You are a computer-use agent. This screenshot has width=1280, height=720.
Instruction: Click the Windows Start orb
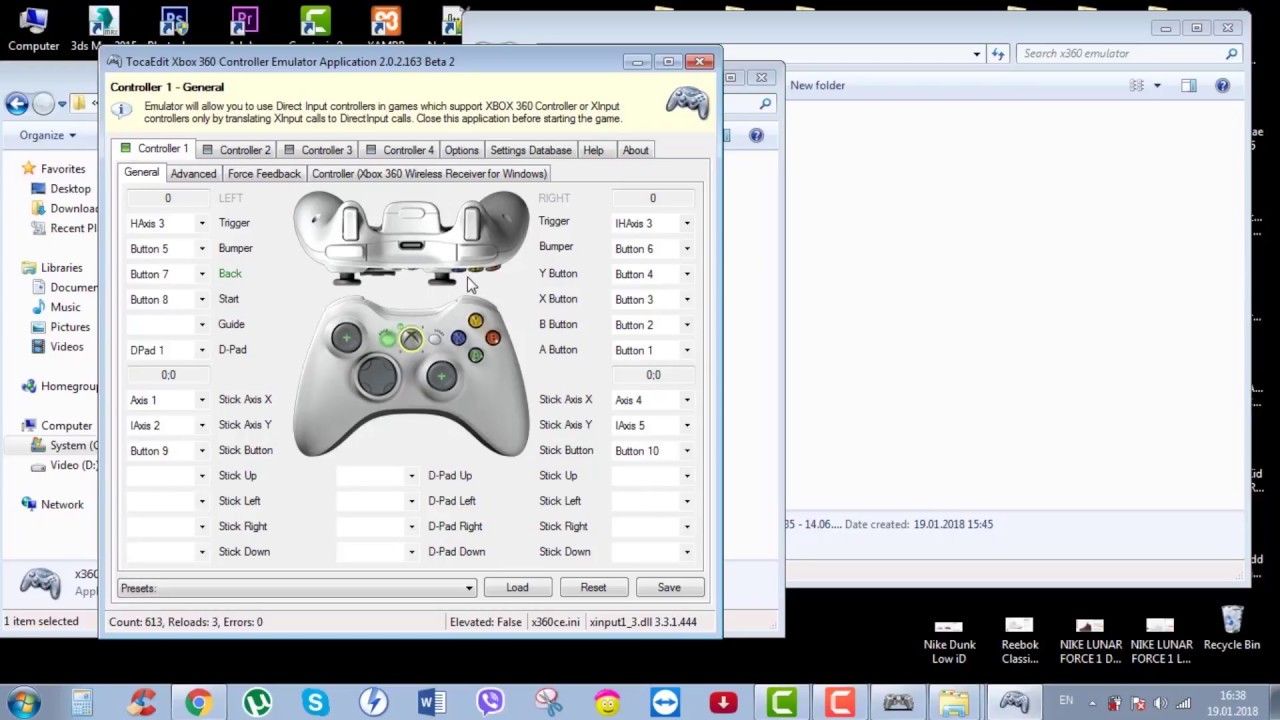point(24,702)
